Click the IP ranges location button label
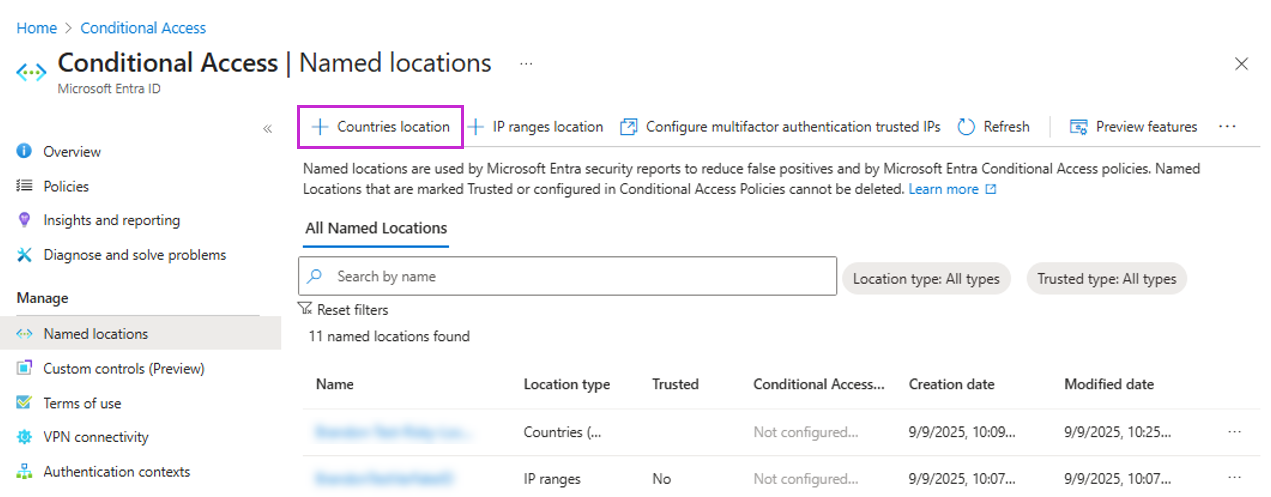The width and height of the screenshot is (1271, 497). [x=548, y=127]
